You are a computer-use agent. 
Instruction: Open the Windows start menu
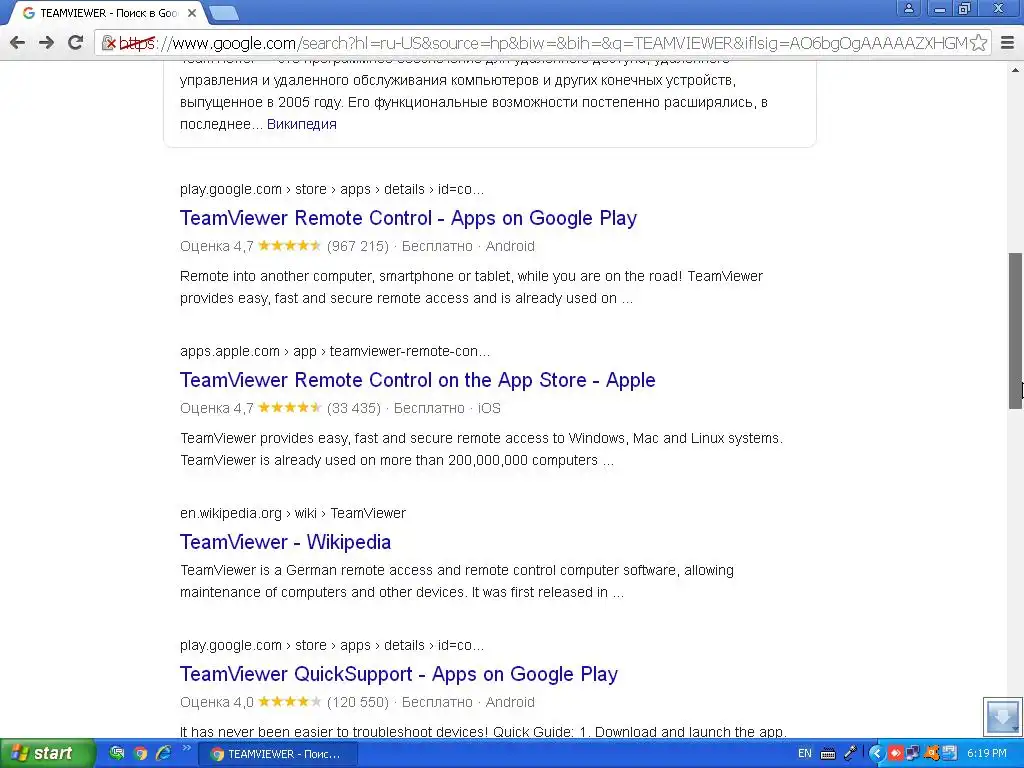click(47, 754)
